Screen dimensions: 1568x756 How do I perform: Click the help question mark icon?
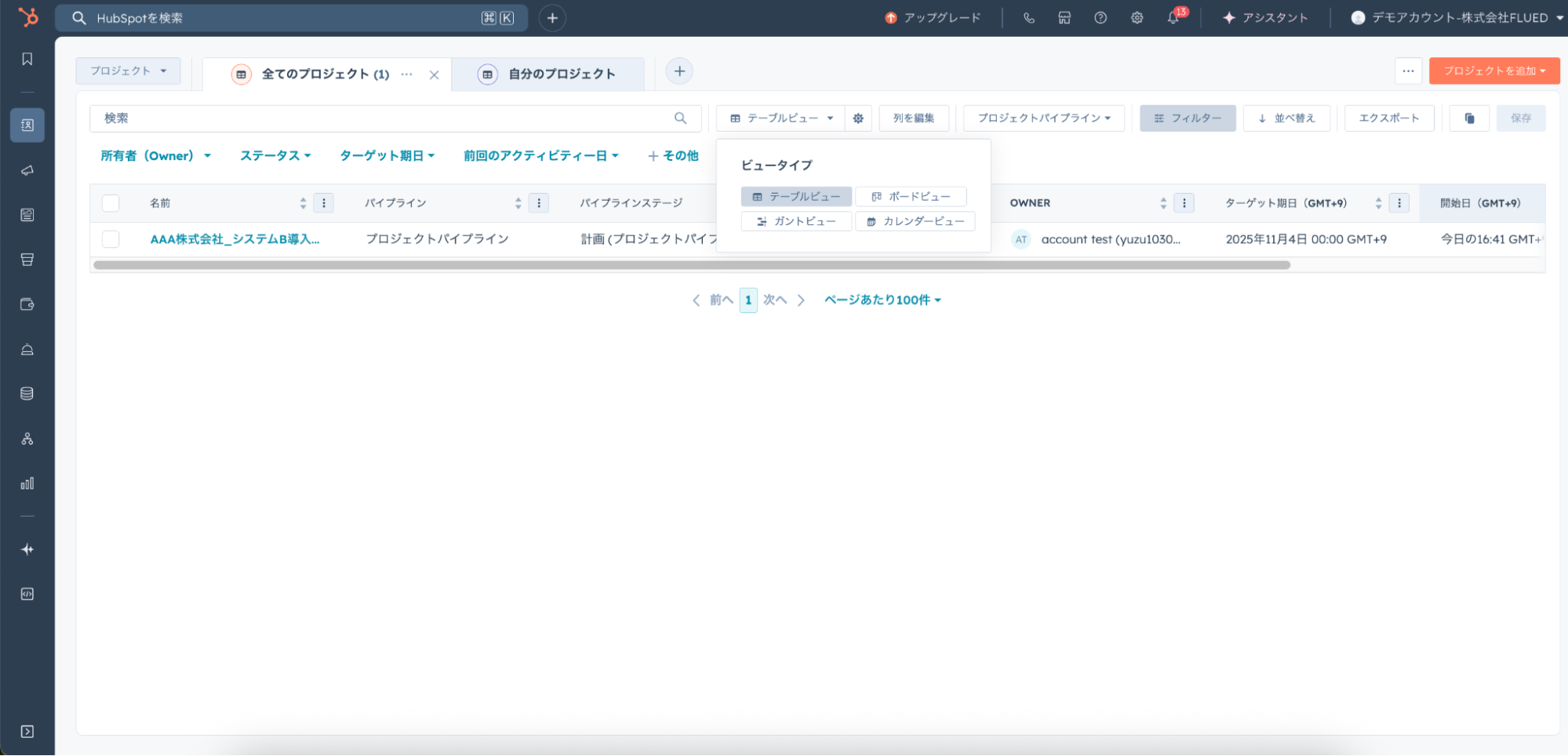tap(1101, 17)
